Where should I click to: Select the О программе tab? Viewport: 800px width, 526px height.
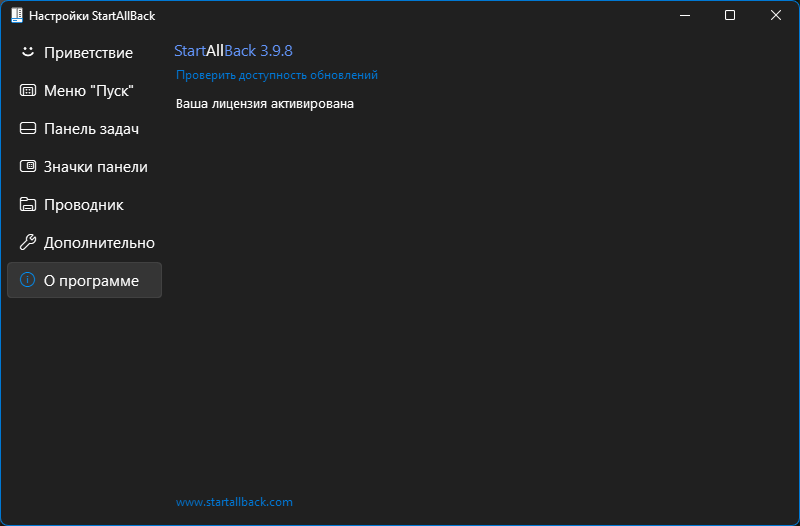click(84, 280)
